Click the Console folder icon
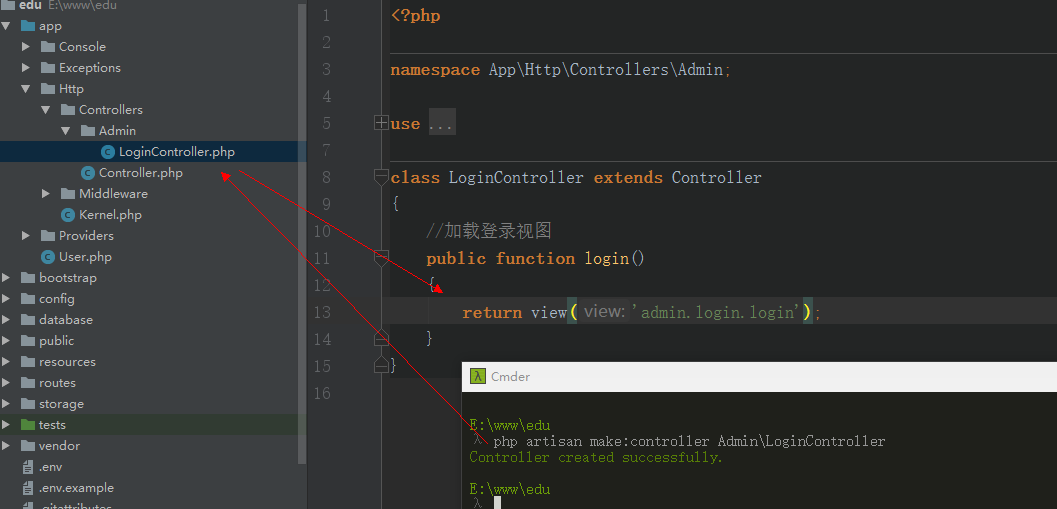This screenshot has width=1057, height=509. tap(47, 47)
